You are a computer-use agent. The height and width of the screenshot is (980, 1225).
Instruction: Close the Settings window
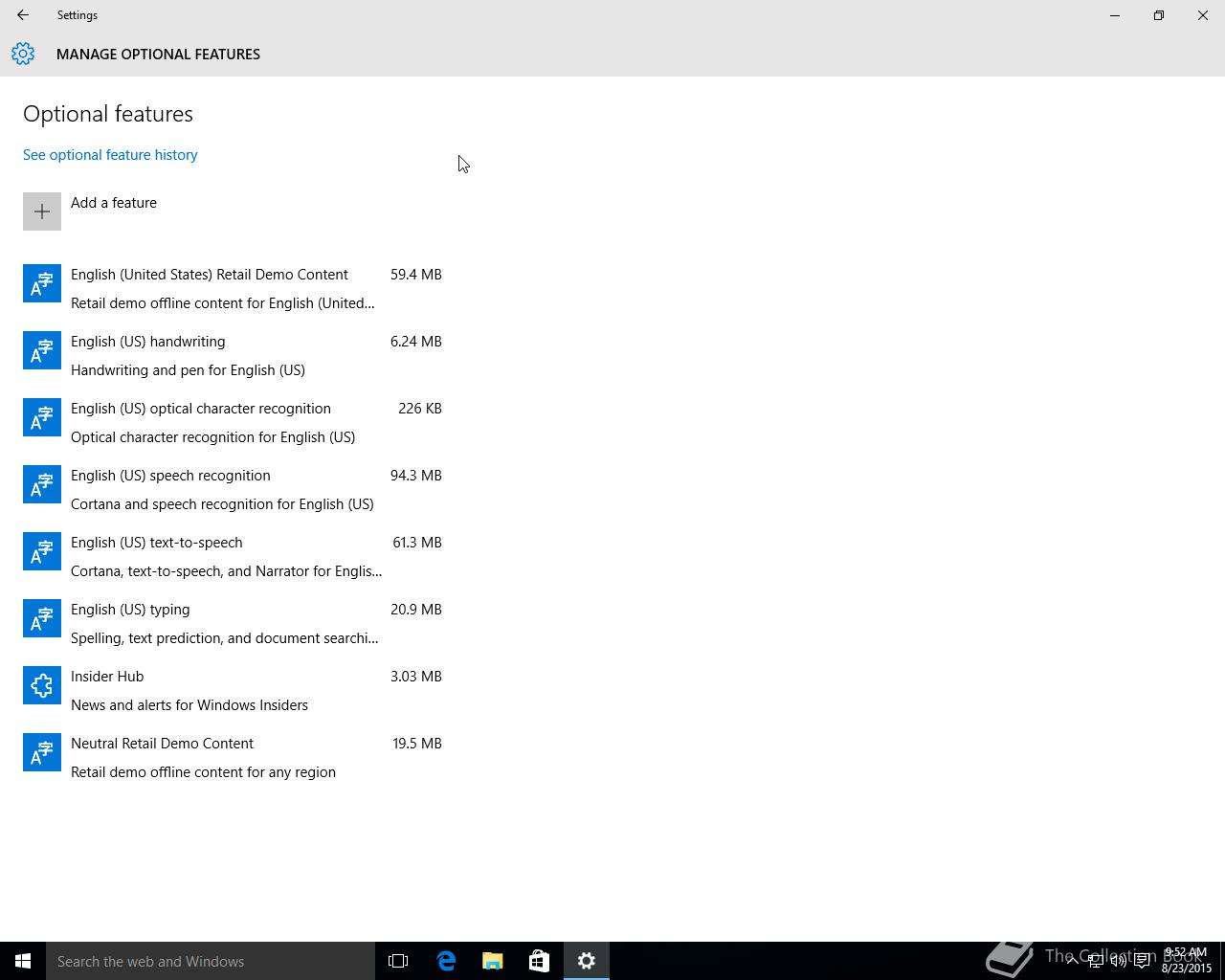click(1203, 15)
